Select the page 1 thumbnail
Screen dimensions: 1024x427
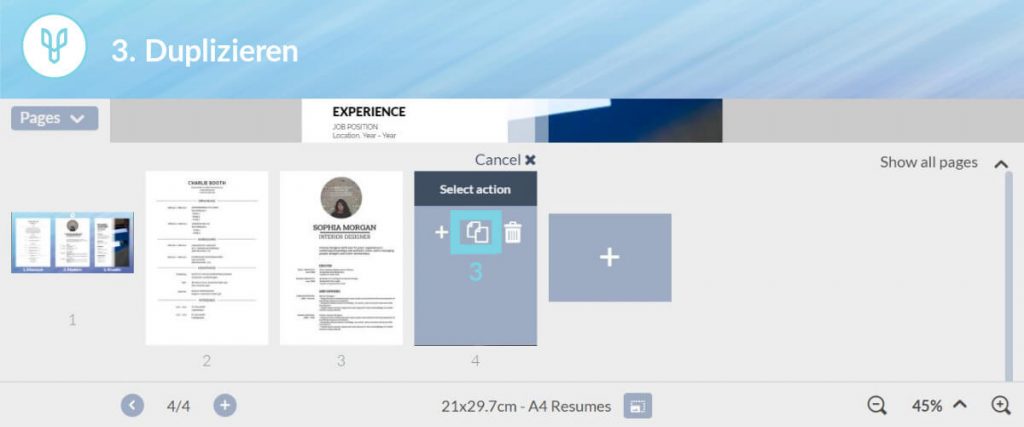coord(72,242)
